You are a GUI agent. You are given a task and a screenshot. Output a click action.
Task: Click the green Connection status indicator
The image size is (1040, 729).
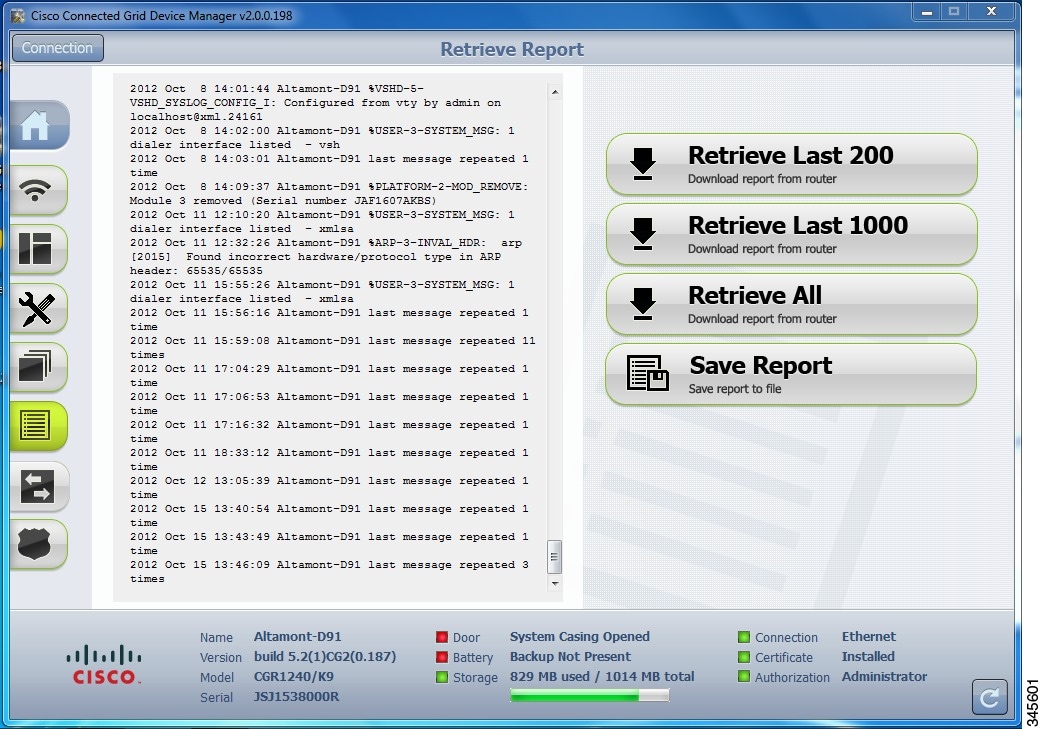(744, 637)
